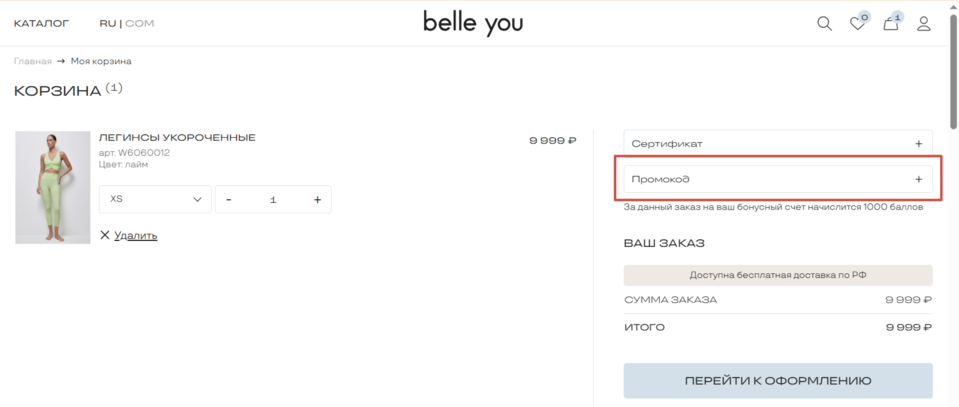Expand the Промокод section
Image resolution: width=959 pixels, height=407 pixels.
coord(778,179)
